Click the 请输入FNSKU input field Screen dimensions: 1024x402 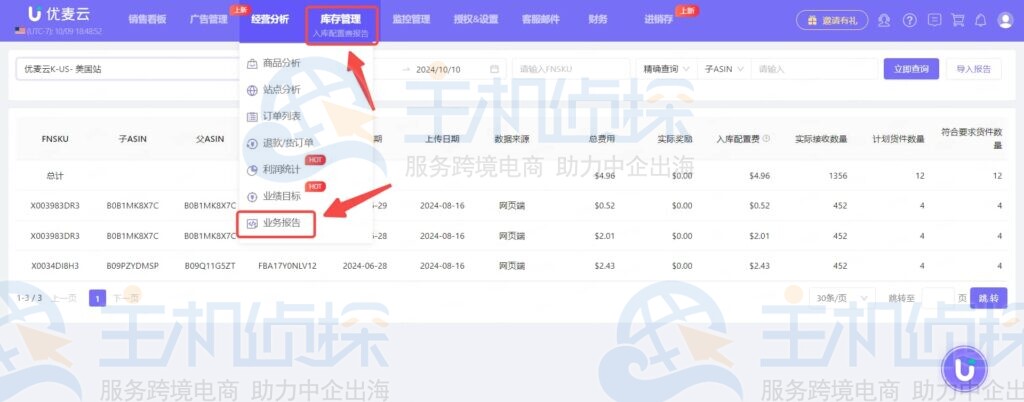click(571, 69)
